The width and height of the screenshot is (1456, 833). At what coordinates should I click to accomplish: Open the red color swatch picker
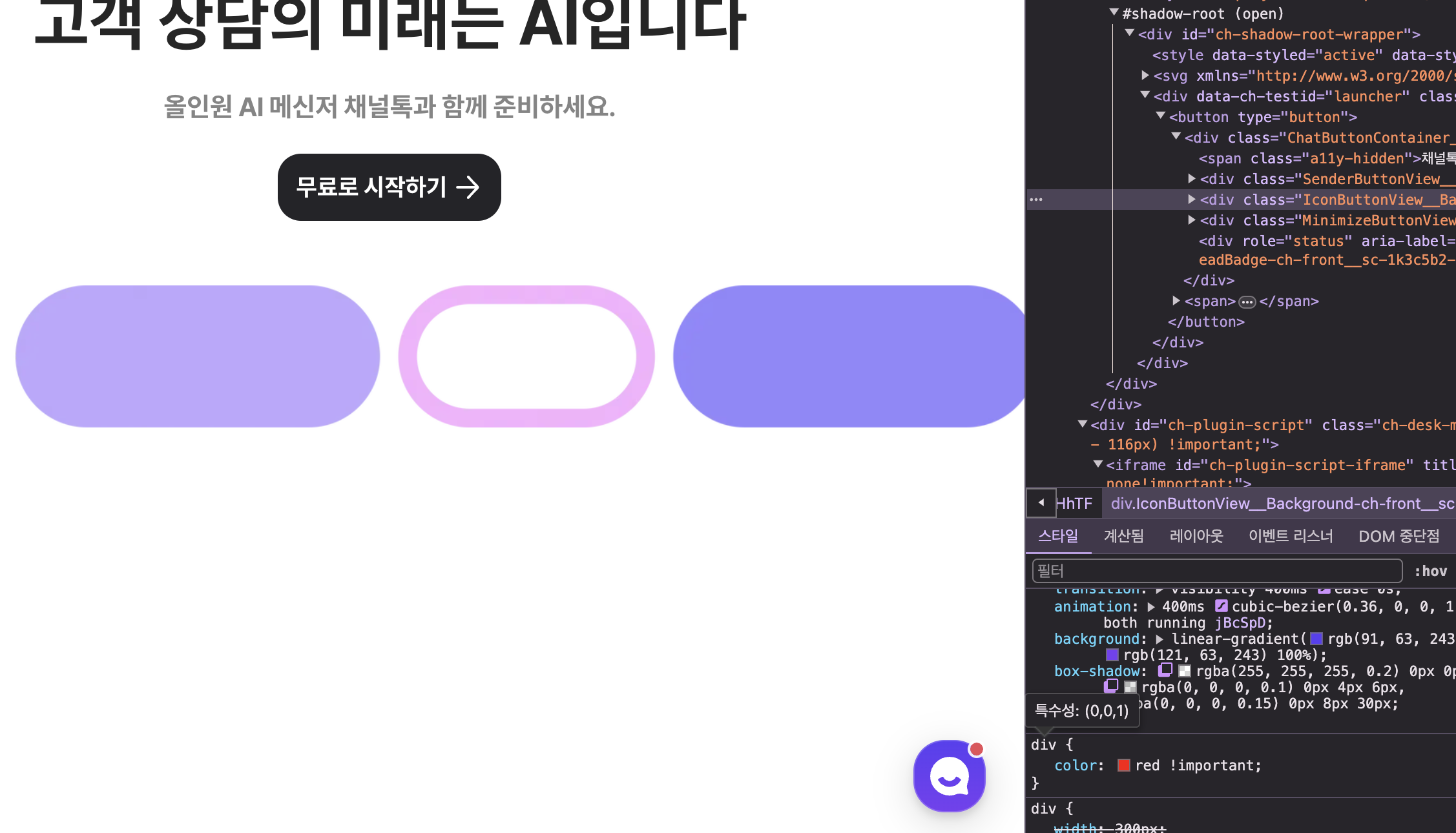[1124, 765]
